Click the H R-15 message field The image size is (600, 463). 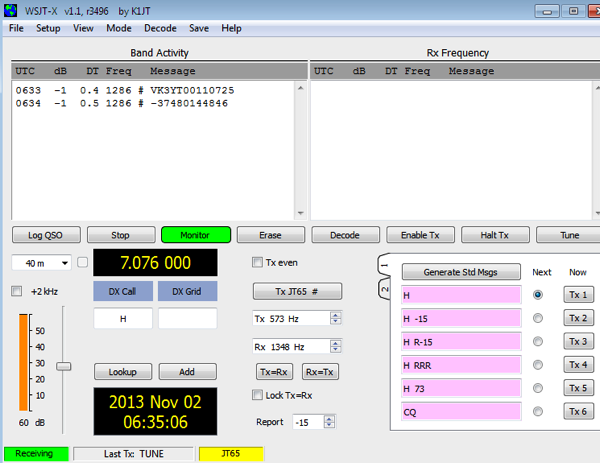461,342
